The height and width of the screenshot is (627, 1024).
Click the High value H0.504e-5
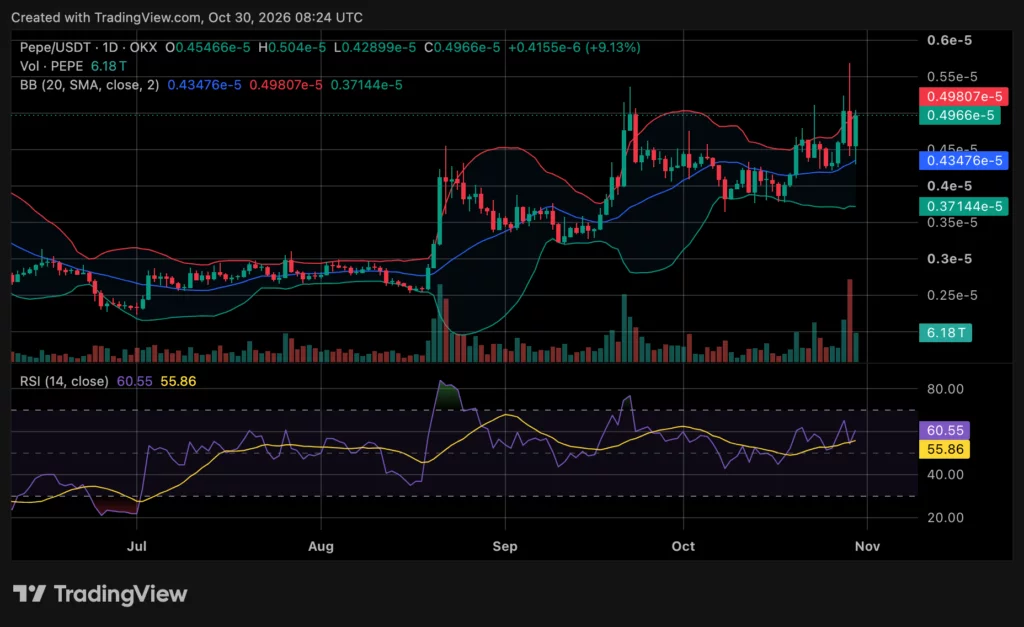[292, 48]
